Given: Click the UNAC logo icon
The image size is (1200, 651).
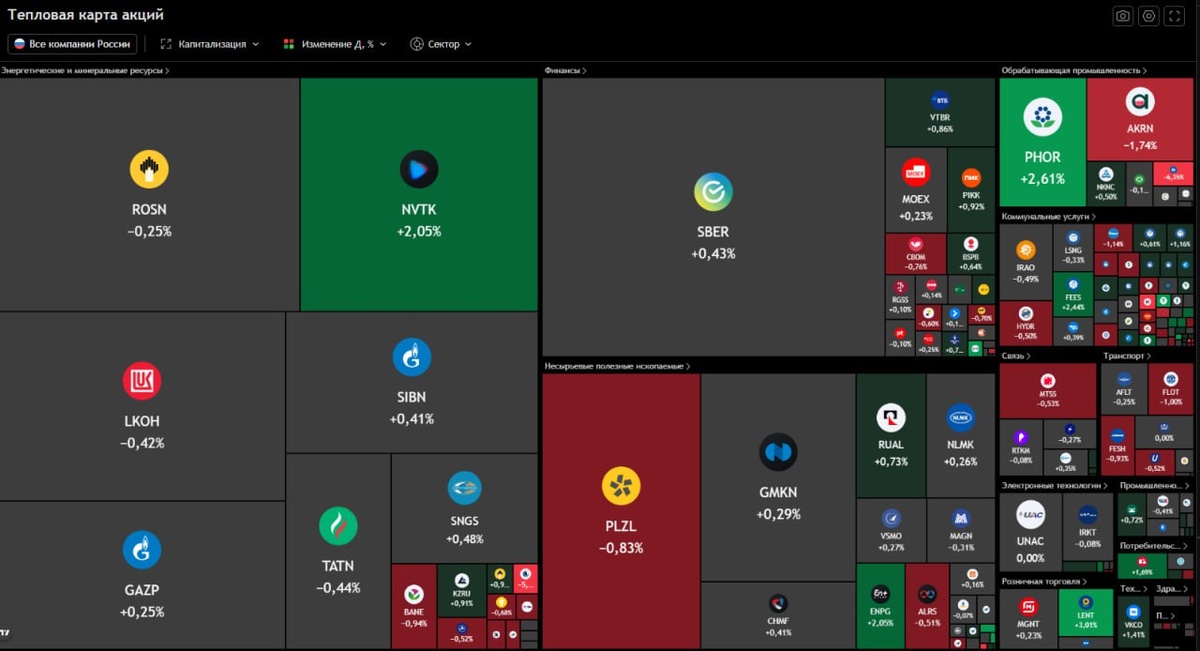Looking at the screenshot, I should tap(1030, 515).
